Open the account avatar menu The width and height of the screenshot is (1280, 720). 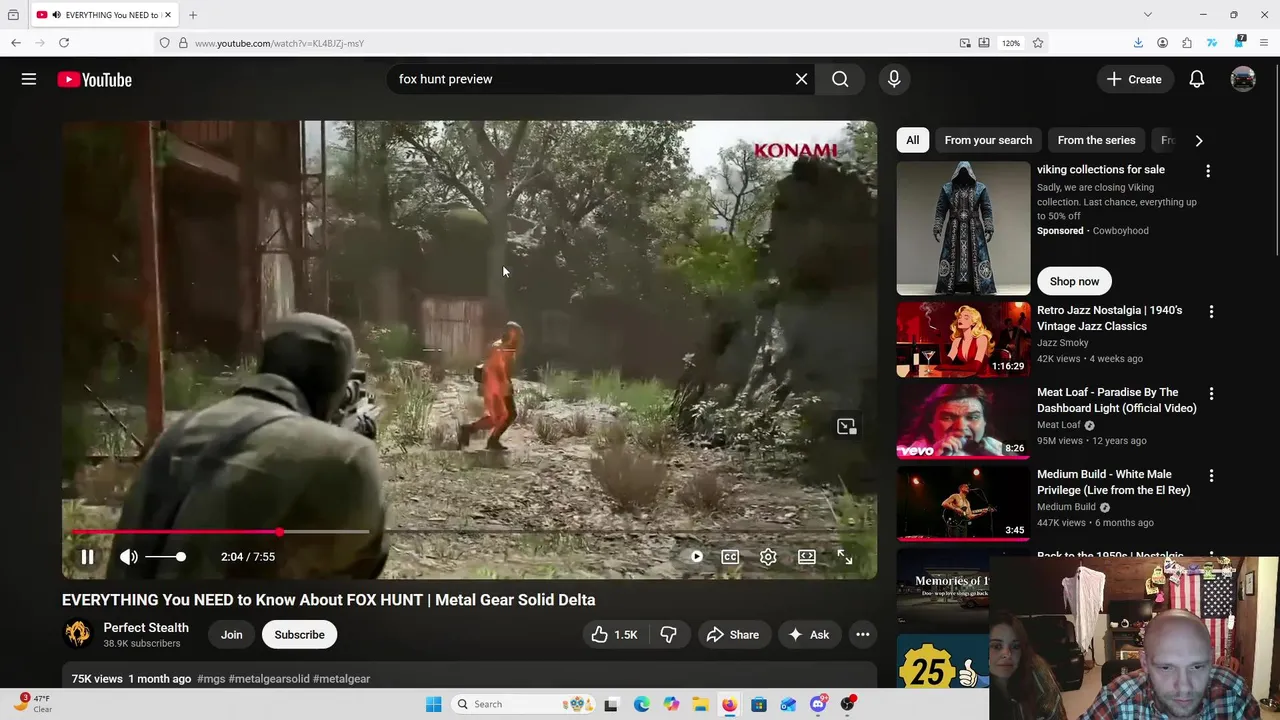pyautogui.click(x=1243, y=79)
